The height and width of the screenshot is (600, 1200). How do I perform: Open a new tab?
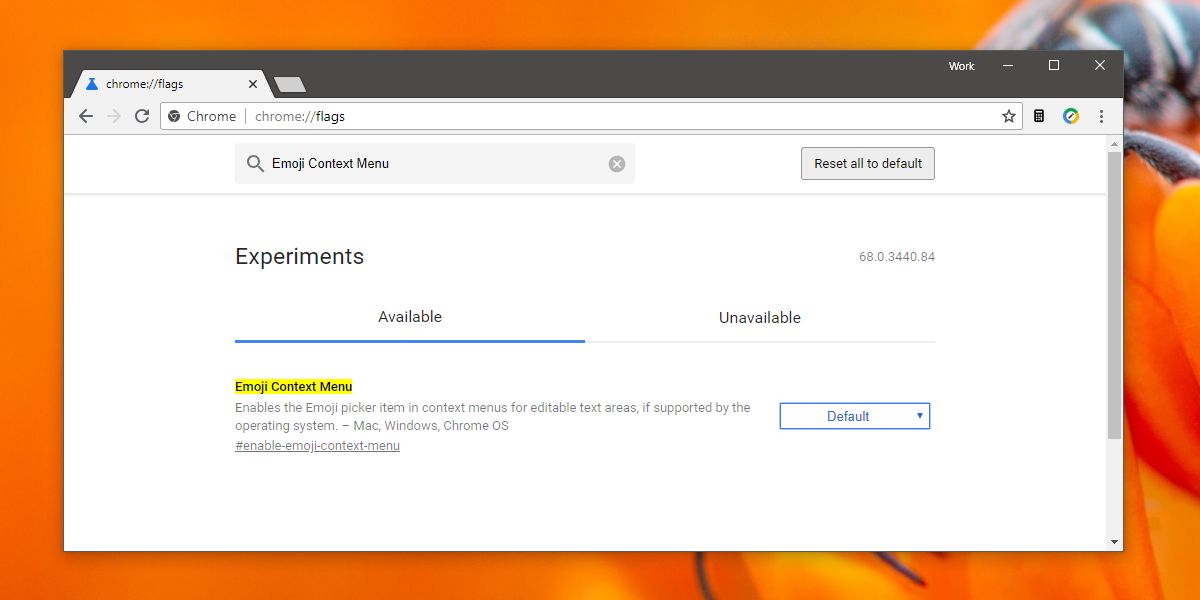pos(290,85)
